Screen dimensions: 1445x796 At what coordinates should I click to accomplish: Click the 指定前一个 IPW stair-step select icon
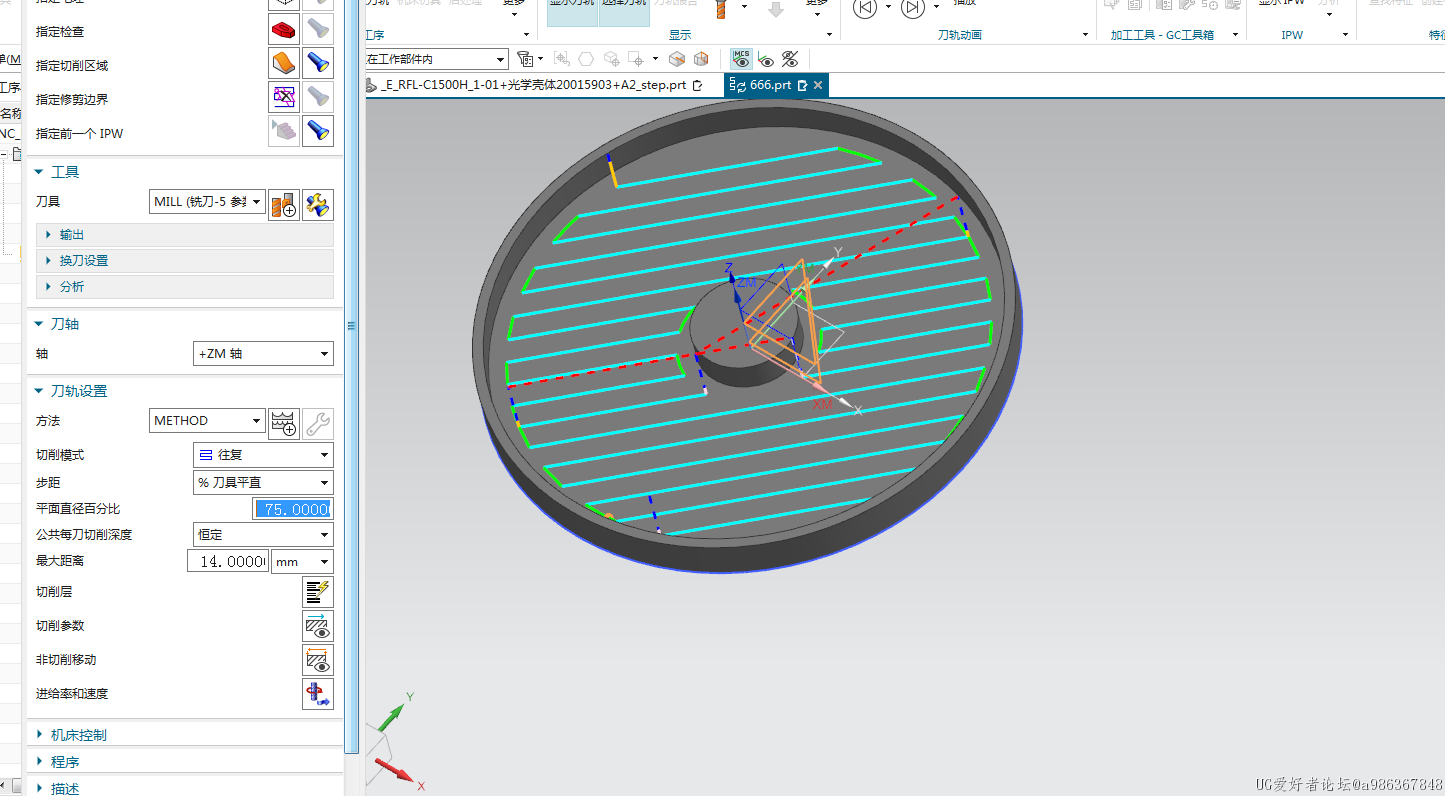click(x=284, y=131)
